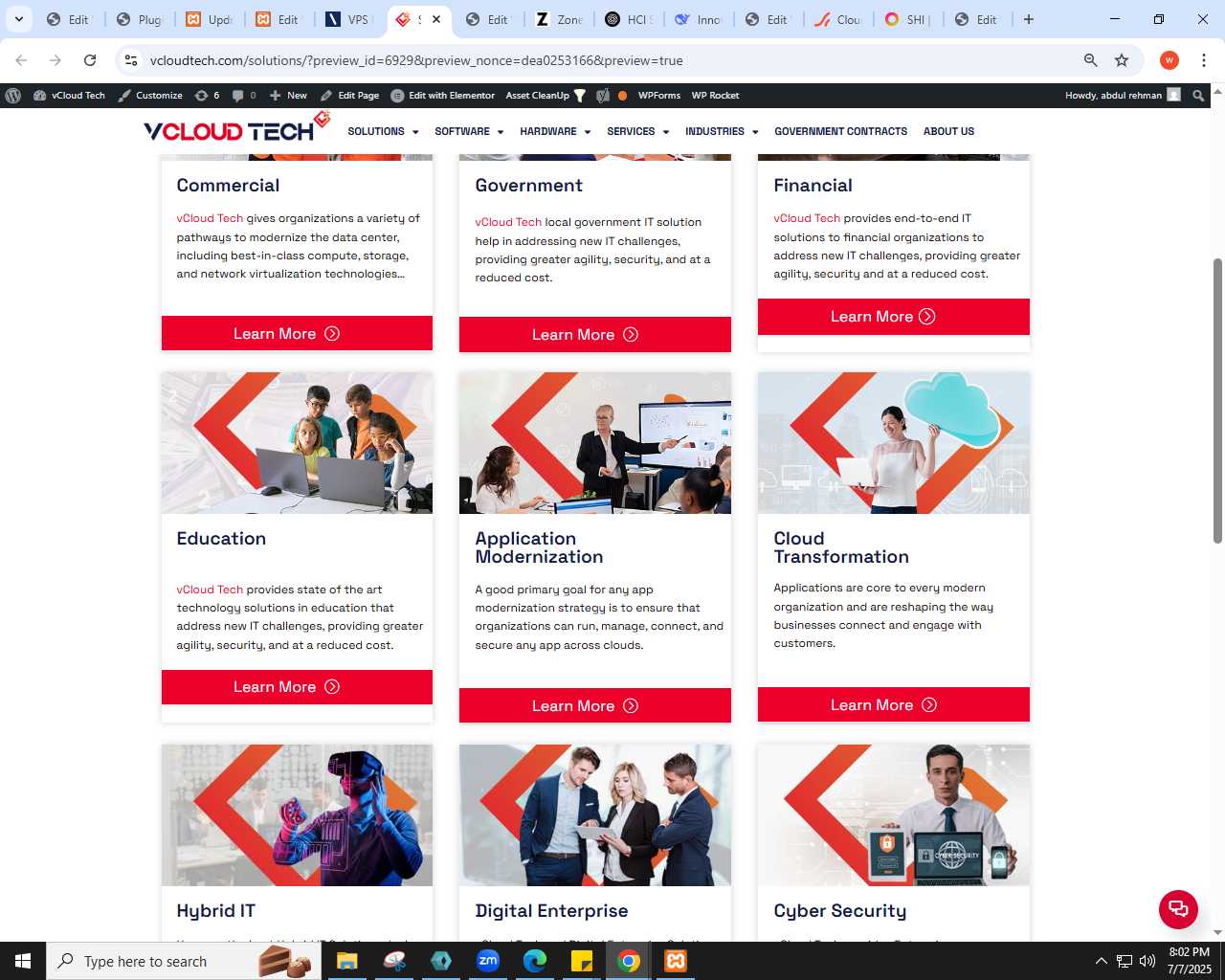The width and height of the screenshot is (1225, 980).
Task: Open the comments bubble in admin bar
Action: point(244,96)
